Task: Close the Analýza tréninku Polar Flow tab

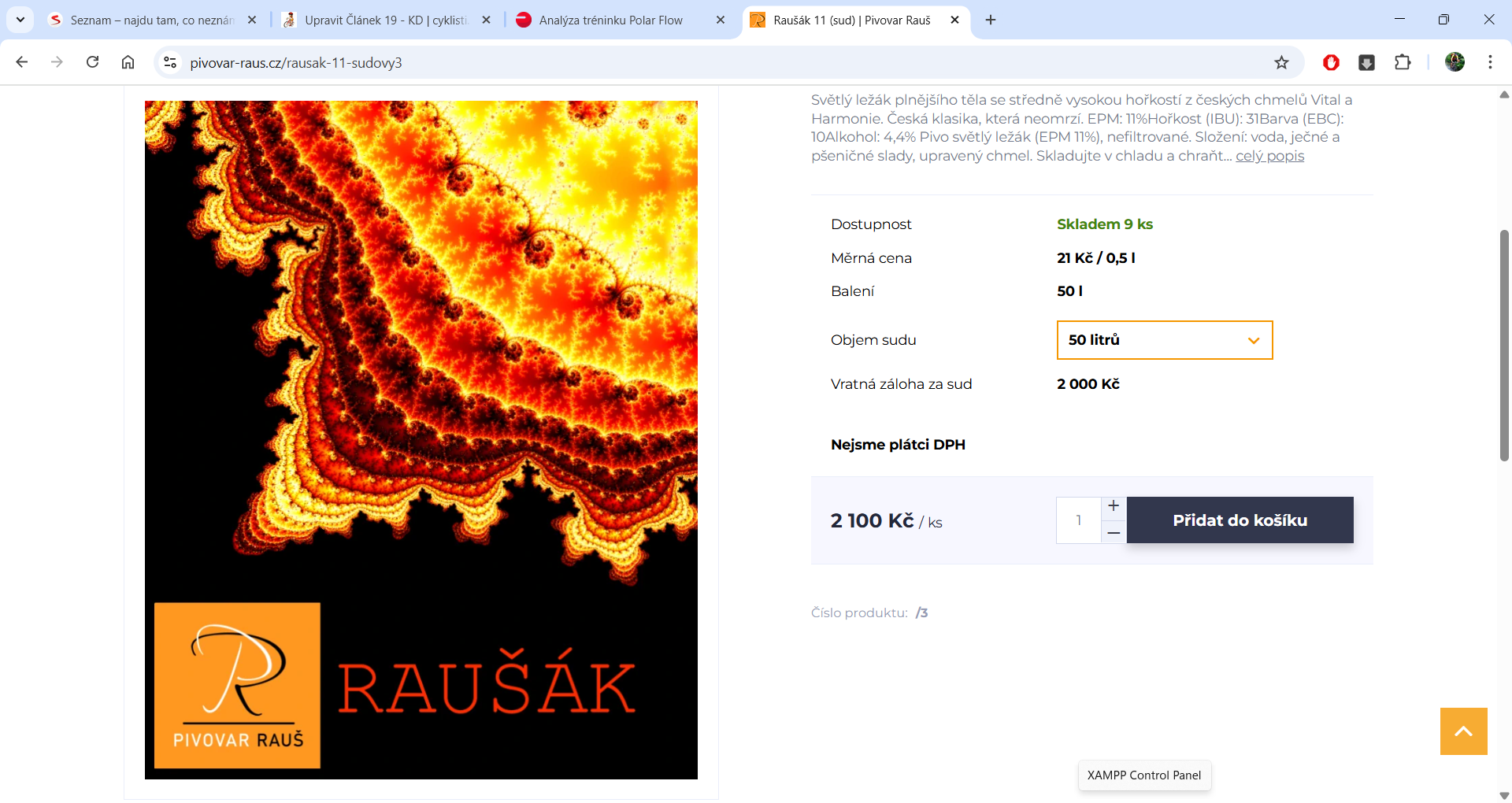Action: tap(721, 20)
